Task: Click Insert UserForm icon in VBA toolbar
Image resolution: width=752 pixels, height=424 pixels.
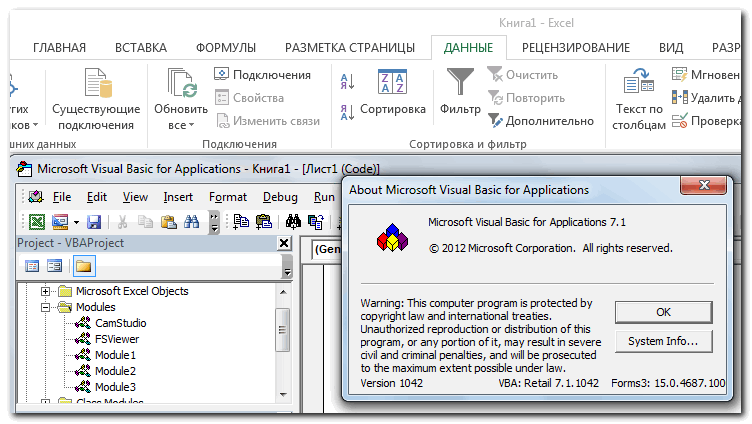Action: tap(60, 222)
